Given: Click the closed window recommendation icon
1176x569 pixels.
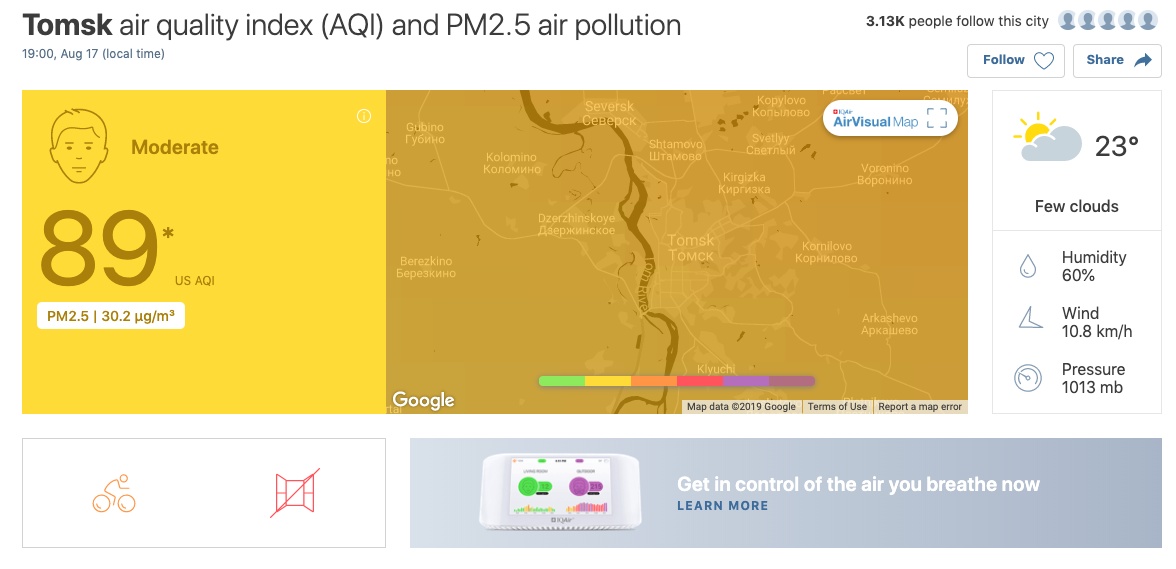Looking at the screenshot, I should pos(295,493).
